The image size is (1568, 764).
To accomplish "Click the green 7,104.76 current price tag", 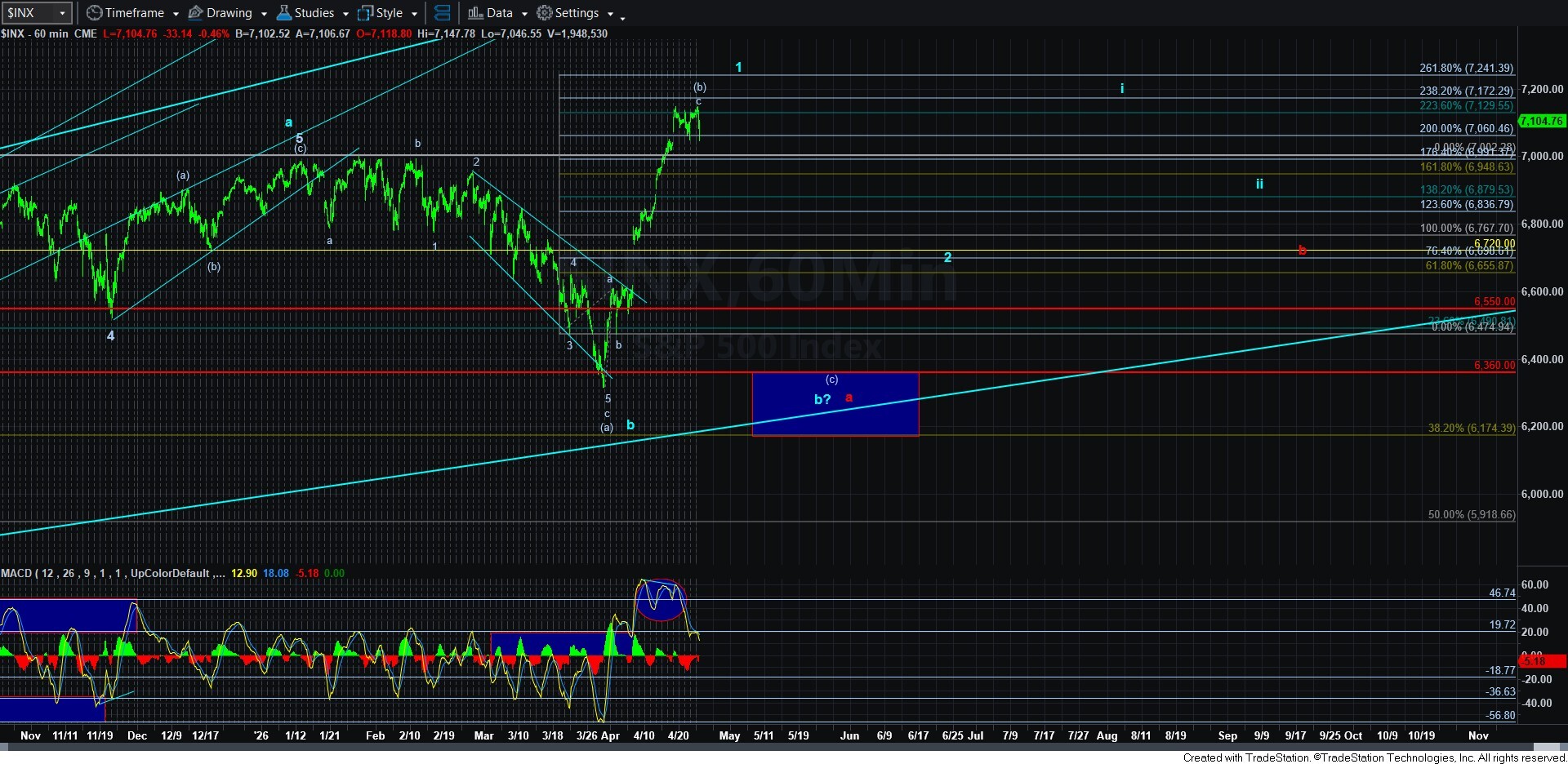I will click(1541, 121).
